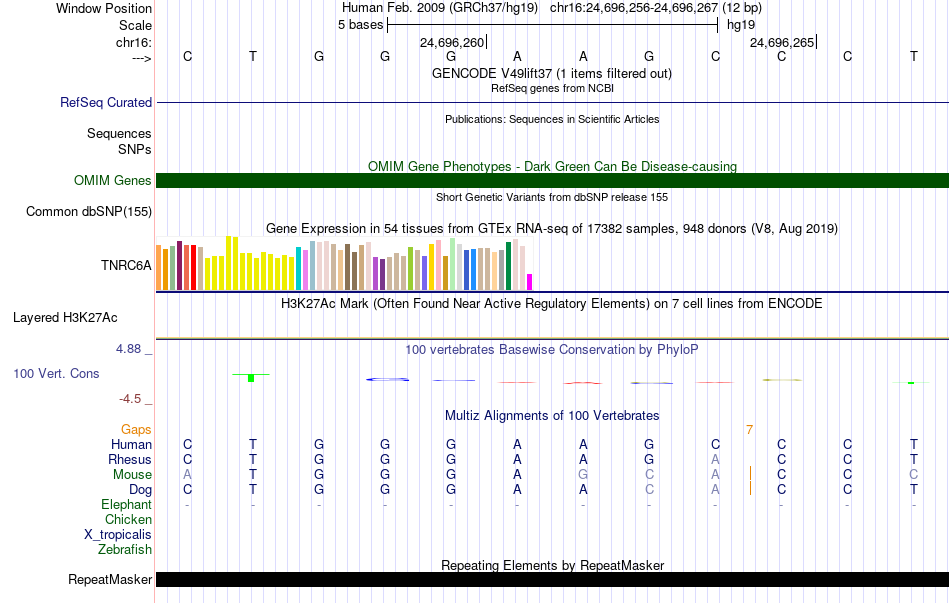Click the Rhesus species label
Screen dimensions: 950x603
click(x=130, y=459)
